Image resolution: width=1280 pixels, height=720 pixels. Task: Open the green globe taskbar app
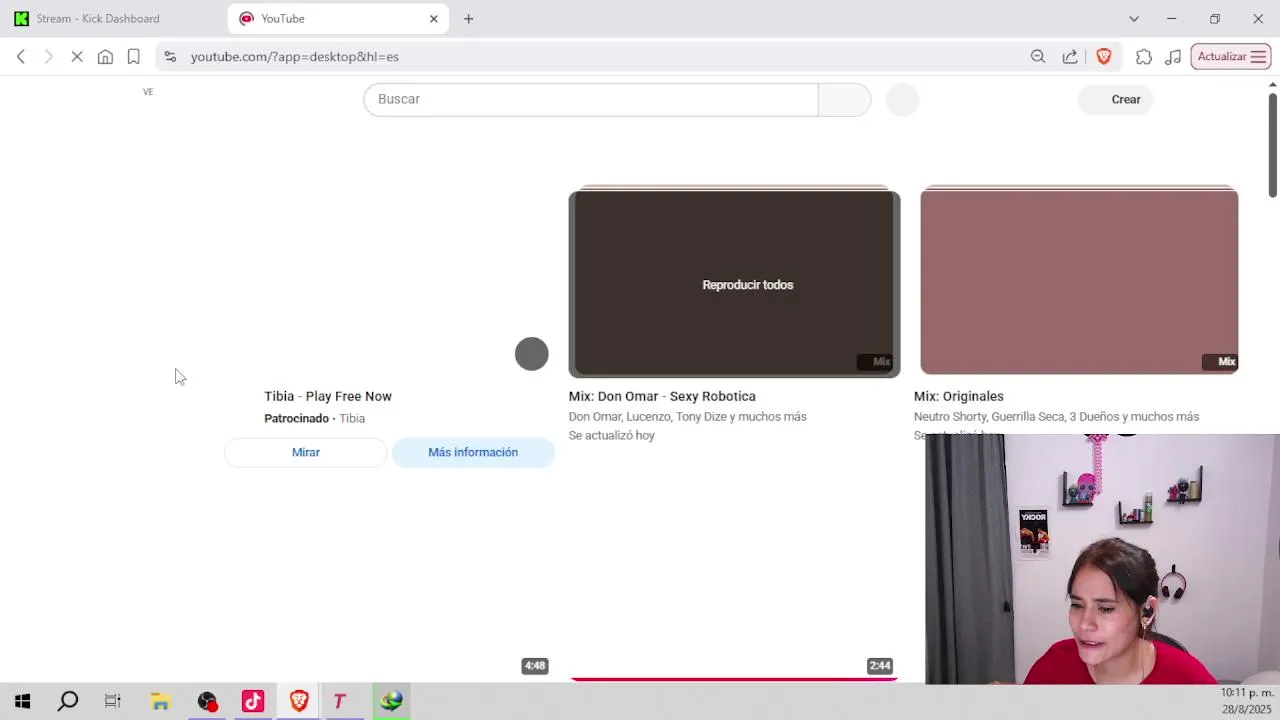click(x=391, y=702)
